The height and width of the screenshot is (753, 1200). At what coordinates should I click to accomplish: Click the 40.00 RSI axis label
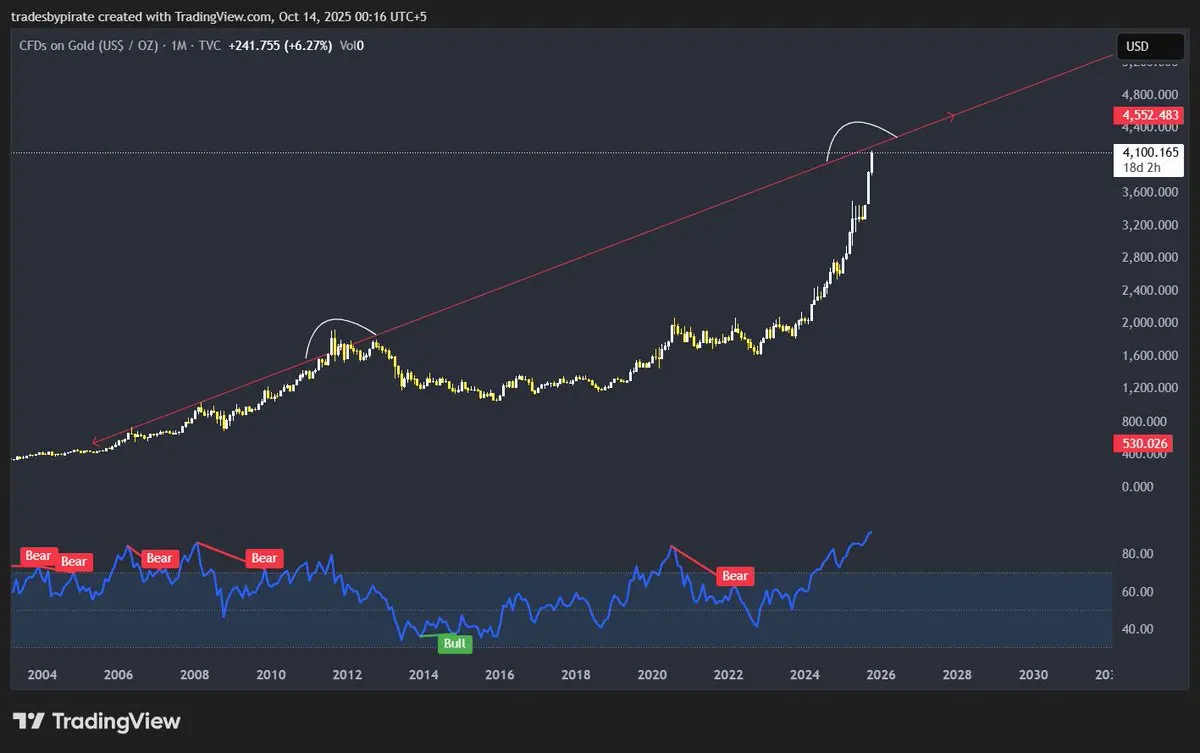[1139, 629]
